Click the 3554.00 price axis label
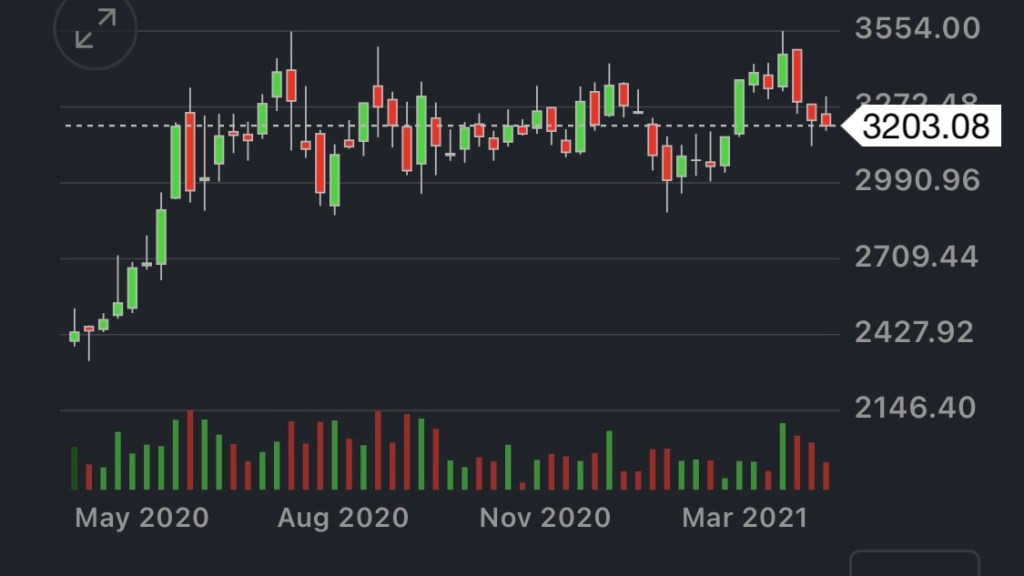This screenshot has height=576, width=1024. (x=917, y=28)
